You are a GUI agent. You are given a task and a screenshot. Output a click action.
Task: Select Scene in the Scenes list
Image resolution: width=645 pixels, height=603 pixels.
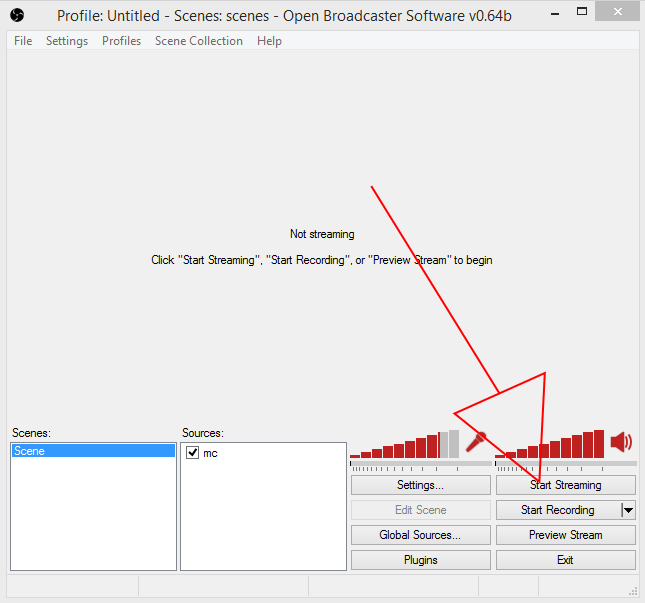(93, 451)
